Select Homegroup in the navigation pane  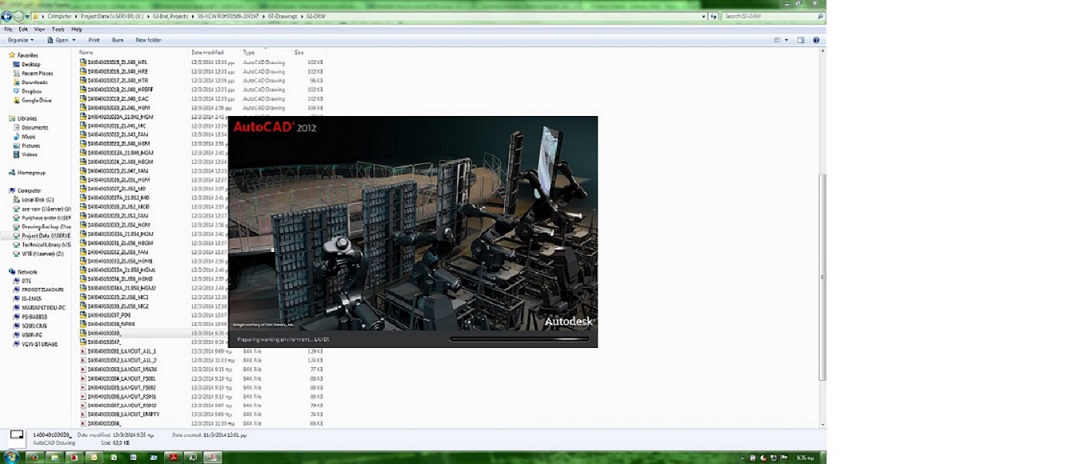tap(31, 173)
